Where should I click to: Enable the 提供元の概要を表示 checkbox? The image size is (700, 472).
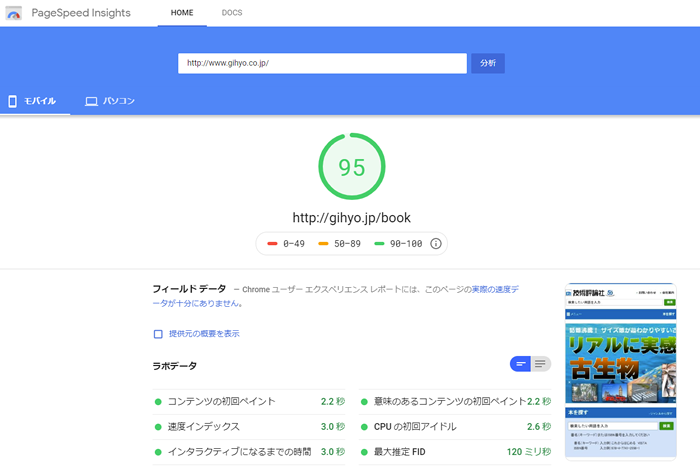158,333
